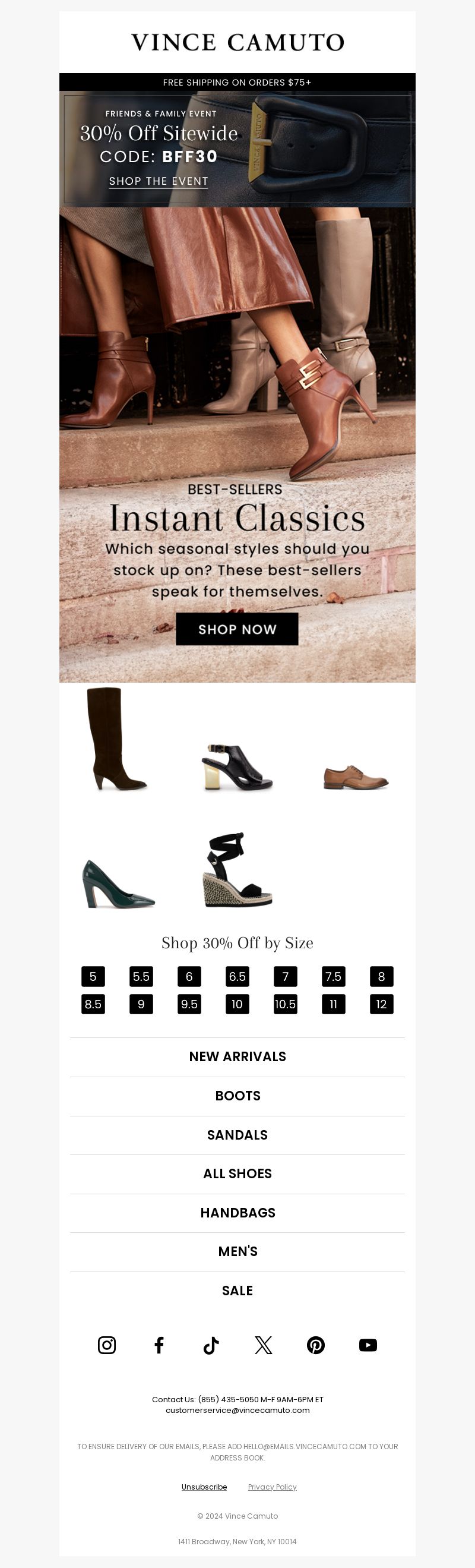Open the TikTok icon link

(x=211, y=1345)
